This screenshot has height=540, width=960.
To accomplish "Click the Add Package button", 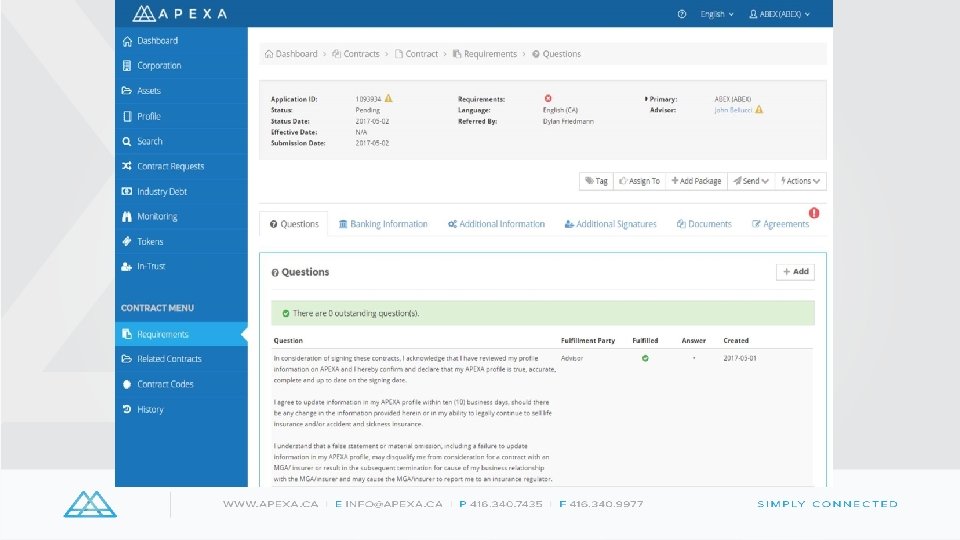I will tap(696, 181).
